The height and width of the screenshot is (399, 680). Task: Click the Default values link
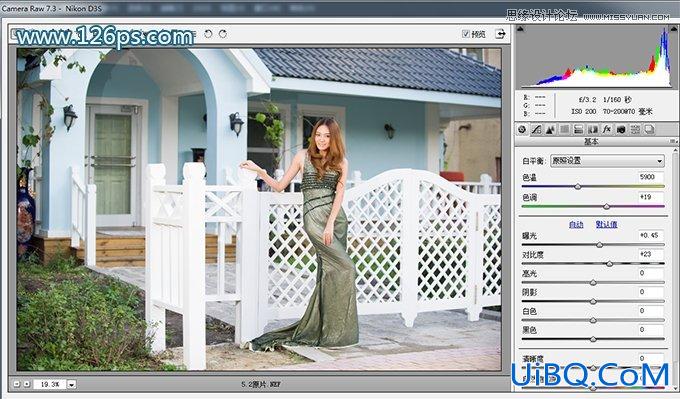[606, 225]
